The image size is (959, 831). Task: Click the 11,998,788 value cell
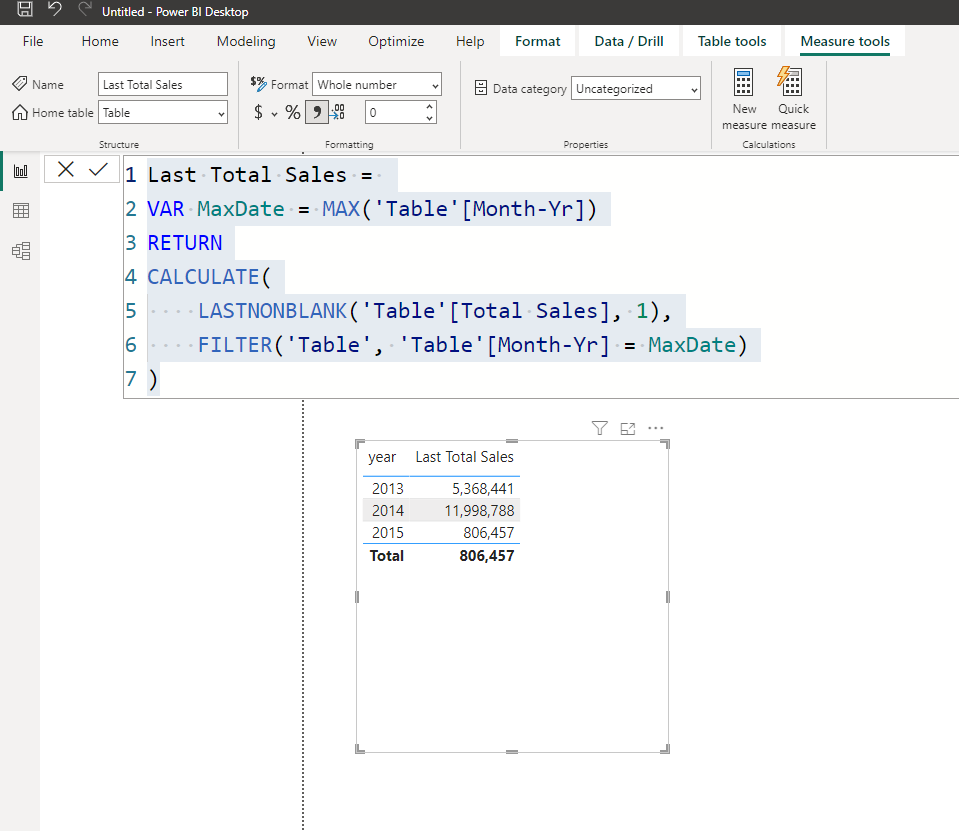tap(480, 511)
